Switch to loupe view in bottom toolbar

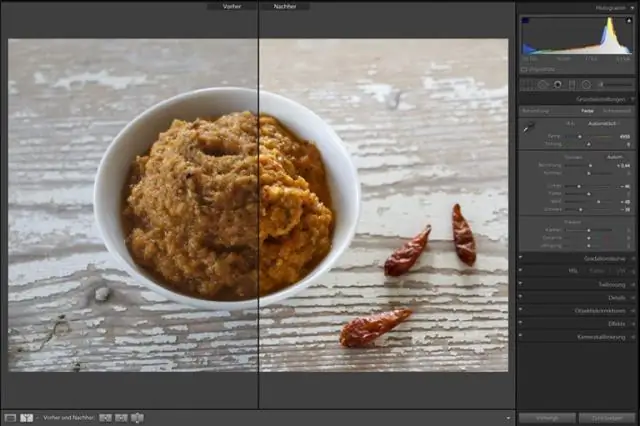click(x=10, y=417)
